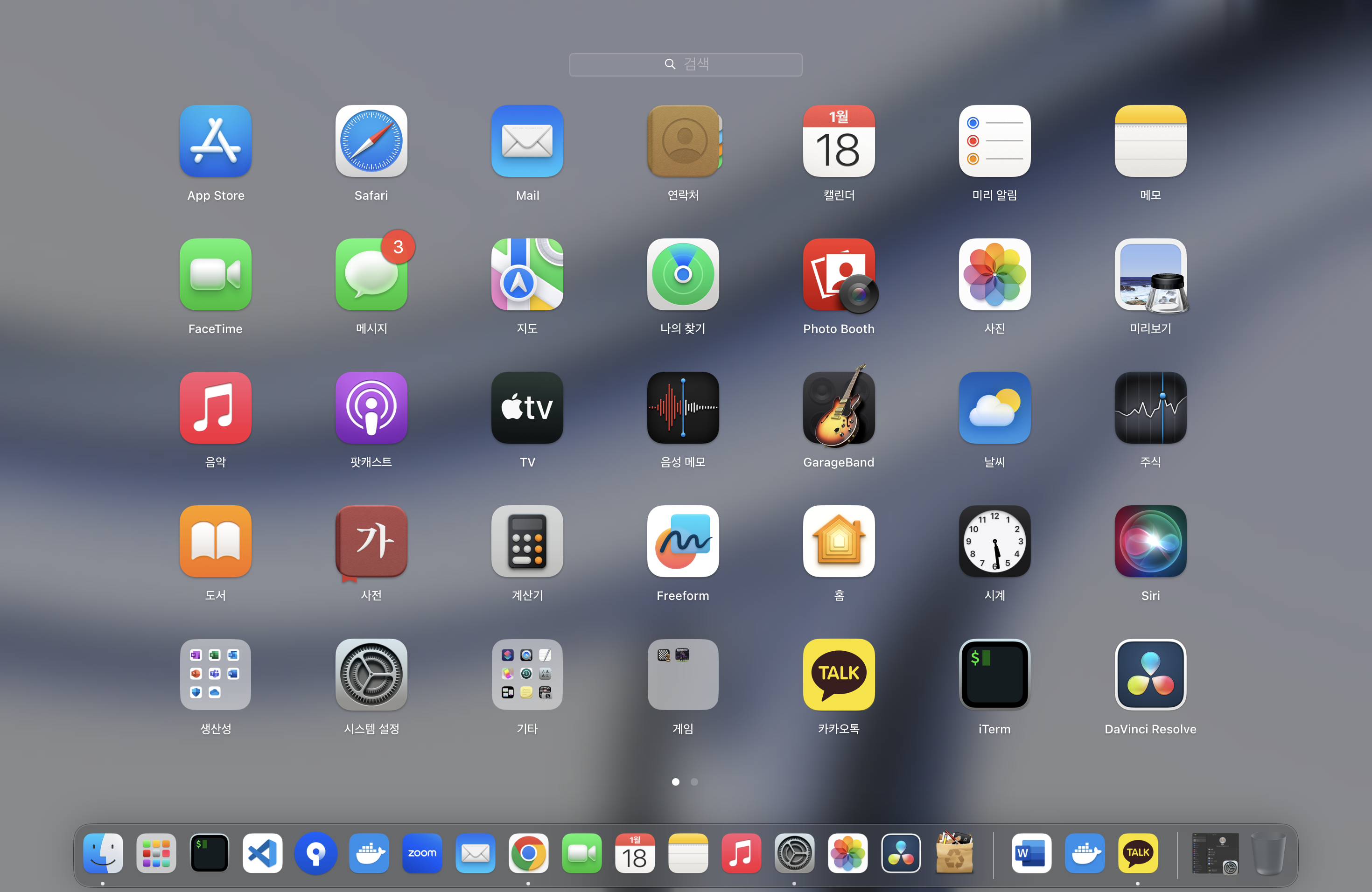This screenshot has height=892, width=1372.
Task: Open 카카오톡 in Launchpad grid
Action: coord(839,674)
